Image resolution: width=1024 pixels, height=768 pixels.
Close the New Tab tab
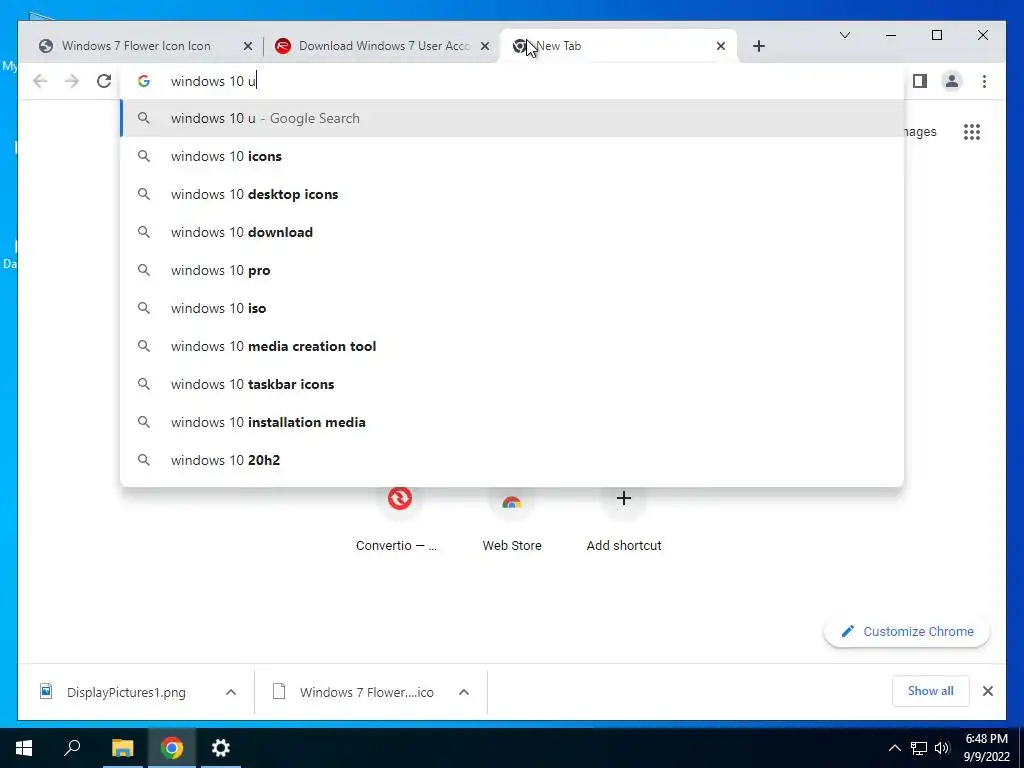[x=720, y=46]
